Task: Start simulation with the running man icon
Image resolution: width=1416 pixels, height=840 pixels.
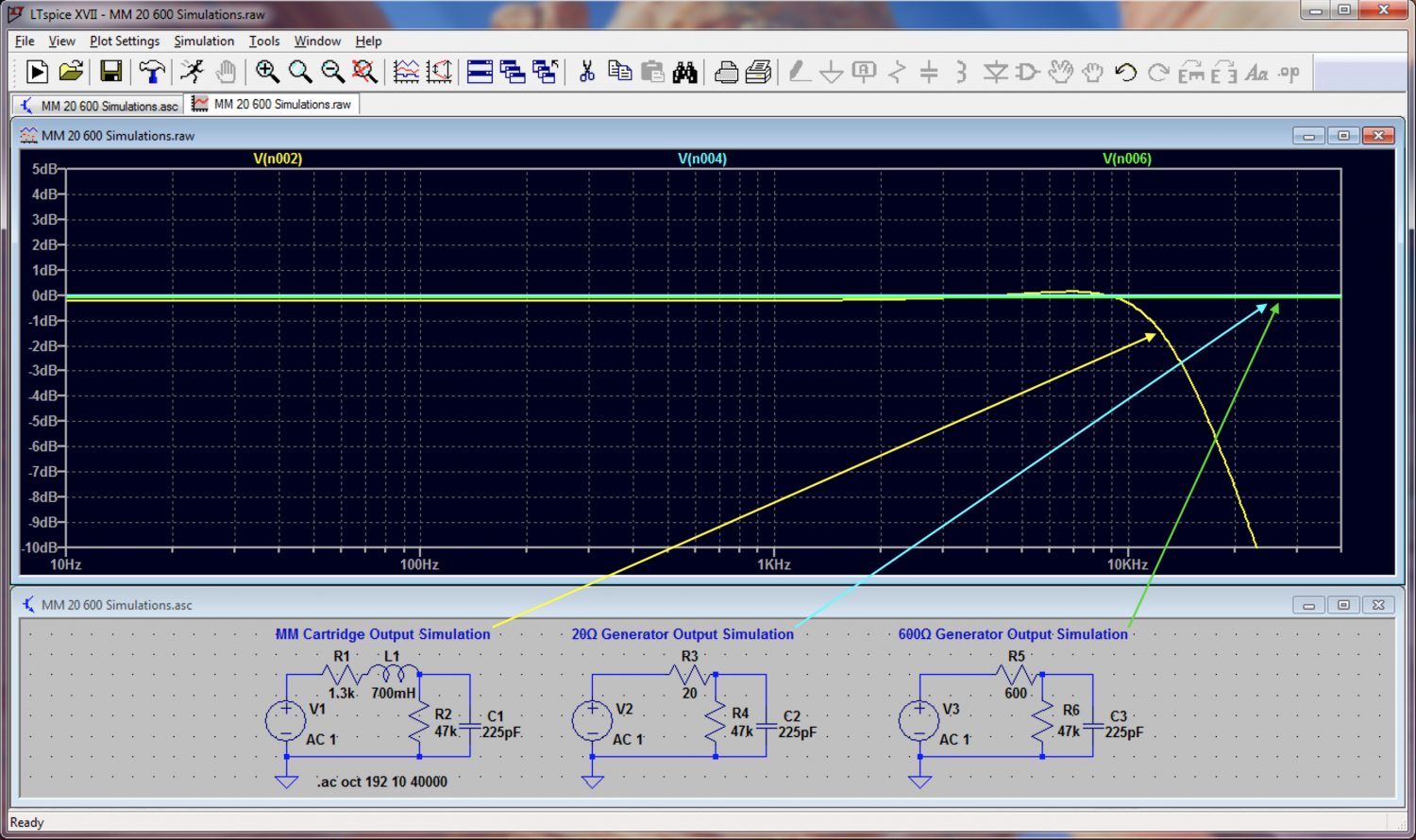Action: click(x=193, y=72)
